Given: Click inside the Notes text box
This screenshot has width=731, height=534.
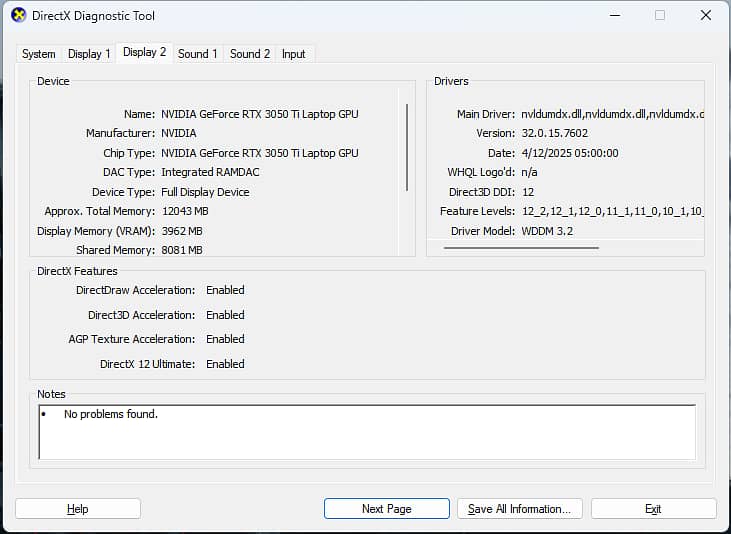Looking at the screenshot, I should (367, 432).
